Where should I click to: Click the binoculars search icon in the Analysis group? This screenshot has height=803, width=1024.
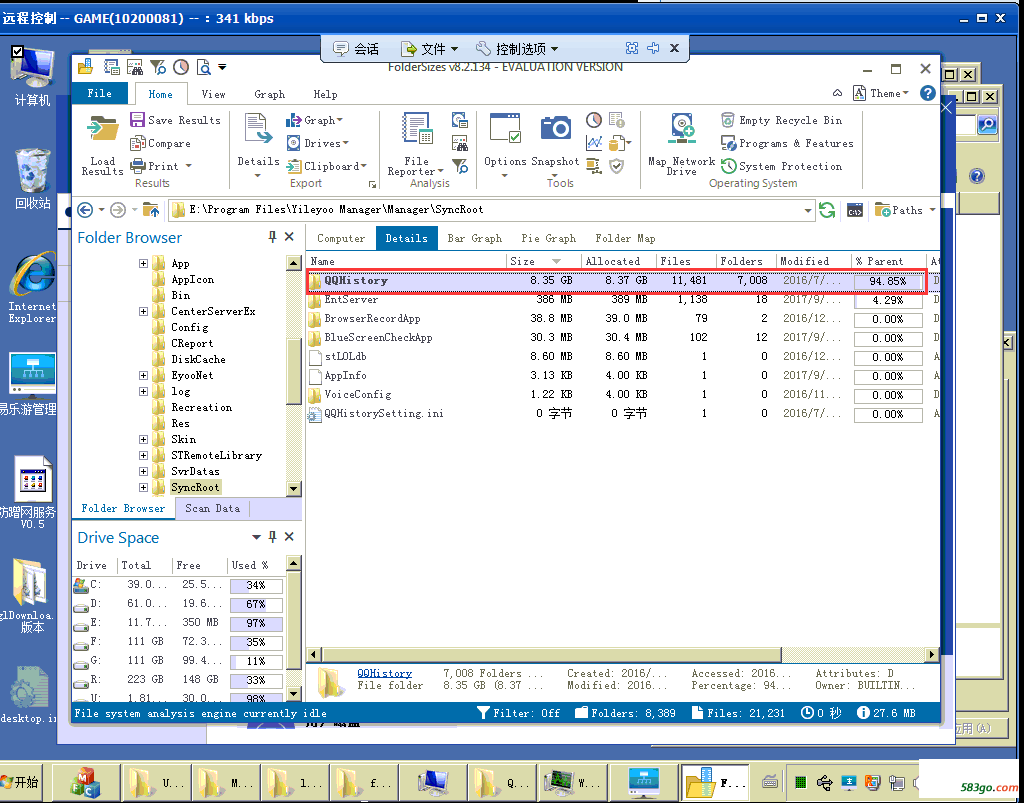[460, 143]
